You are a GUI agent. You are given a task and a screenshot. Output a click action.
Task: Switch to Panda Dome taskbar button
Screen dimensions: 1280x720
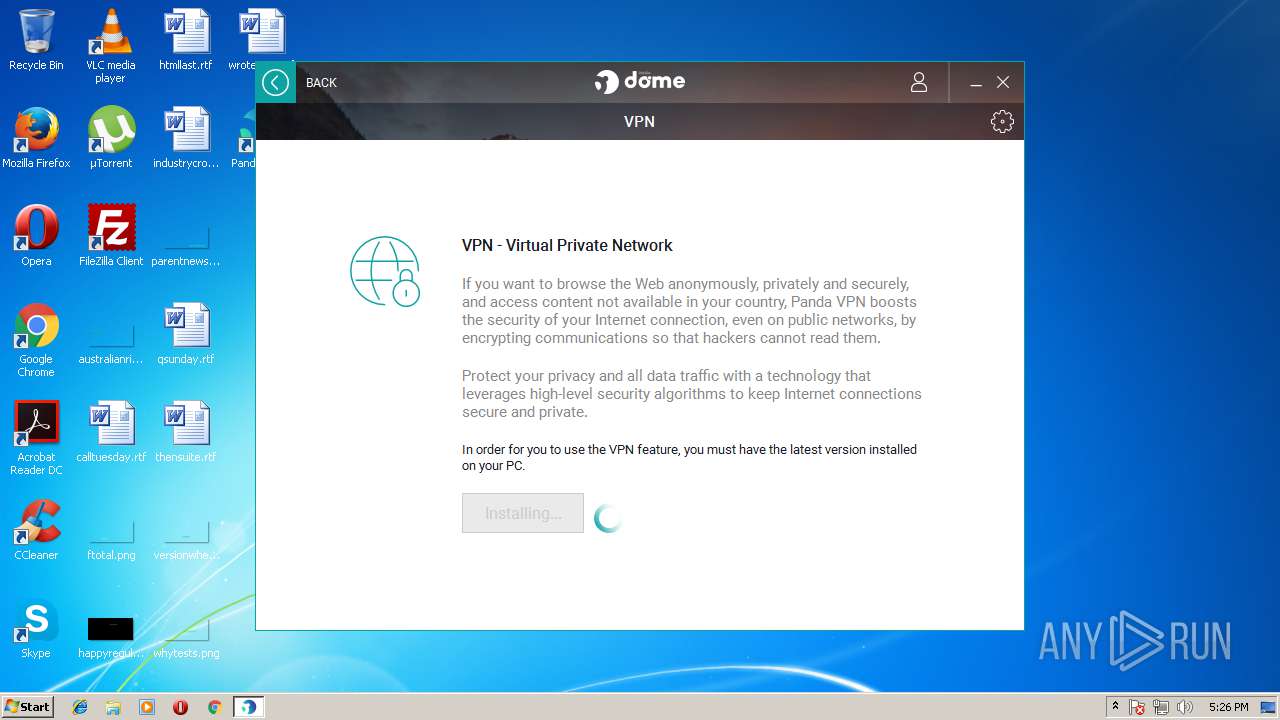pyautogui.click(x=248, y=707)
